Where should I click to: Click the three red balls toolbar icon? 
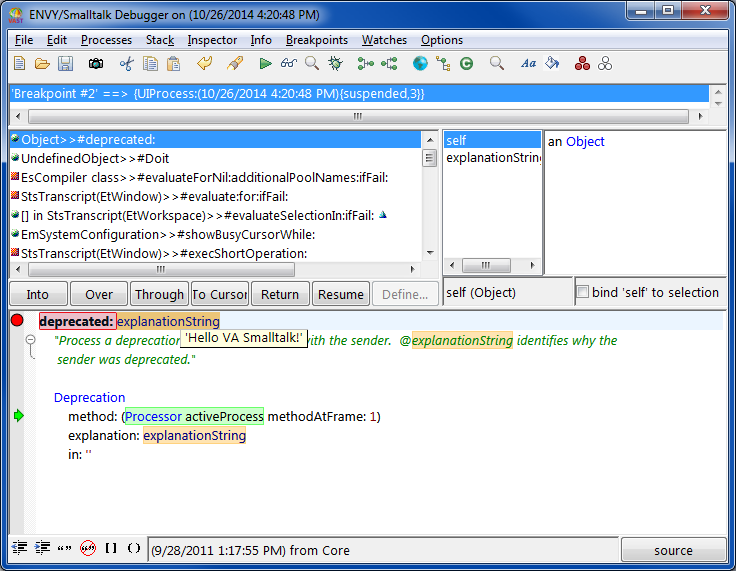click(582, 64)
